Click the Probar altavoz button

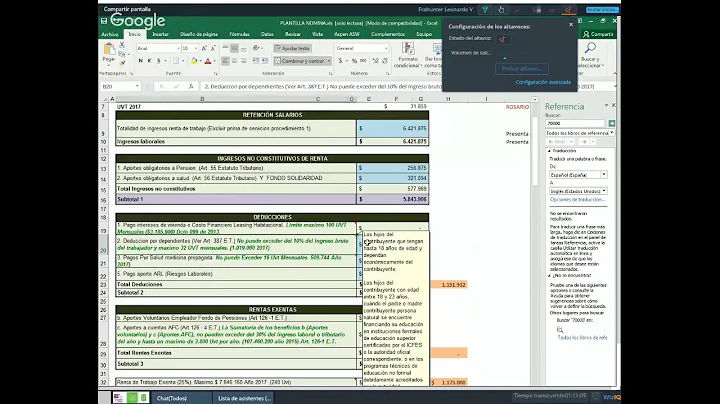pyautogui.click(x=522, y=69)
